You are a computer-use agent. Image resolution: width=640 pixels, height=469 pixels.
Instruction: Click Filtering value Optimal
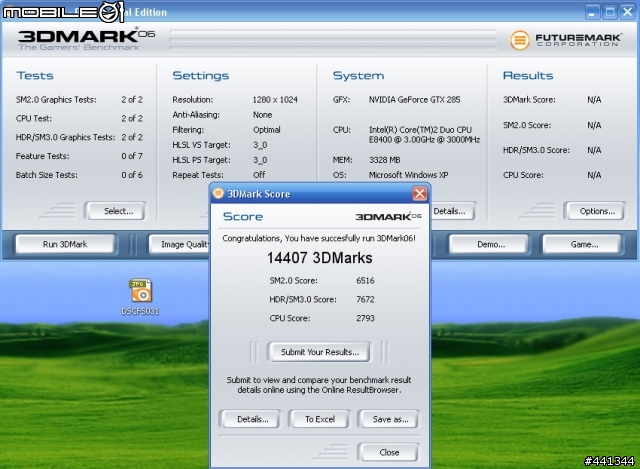(267, 130)
